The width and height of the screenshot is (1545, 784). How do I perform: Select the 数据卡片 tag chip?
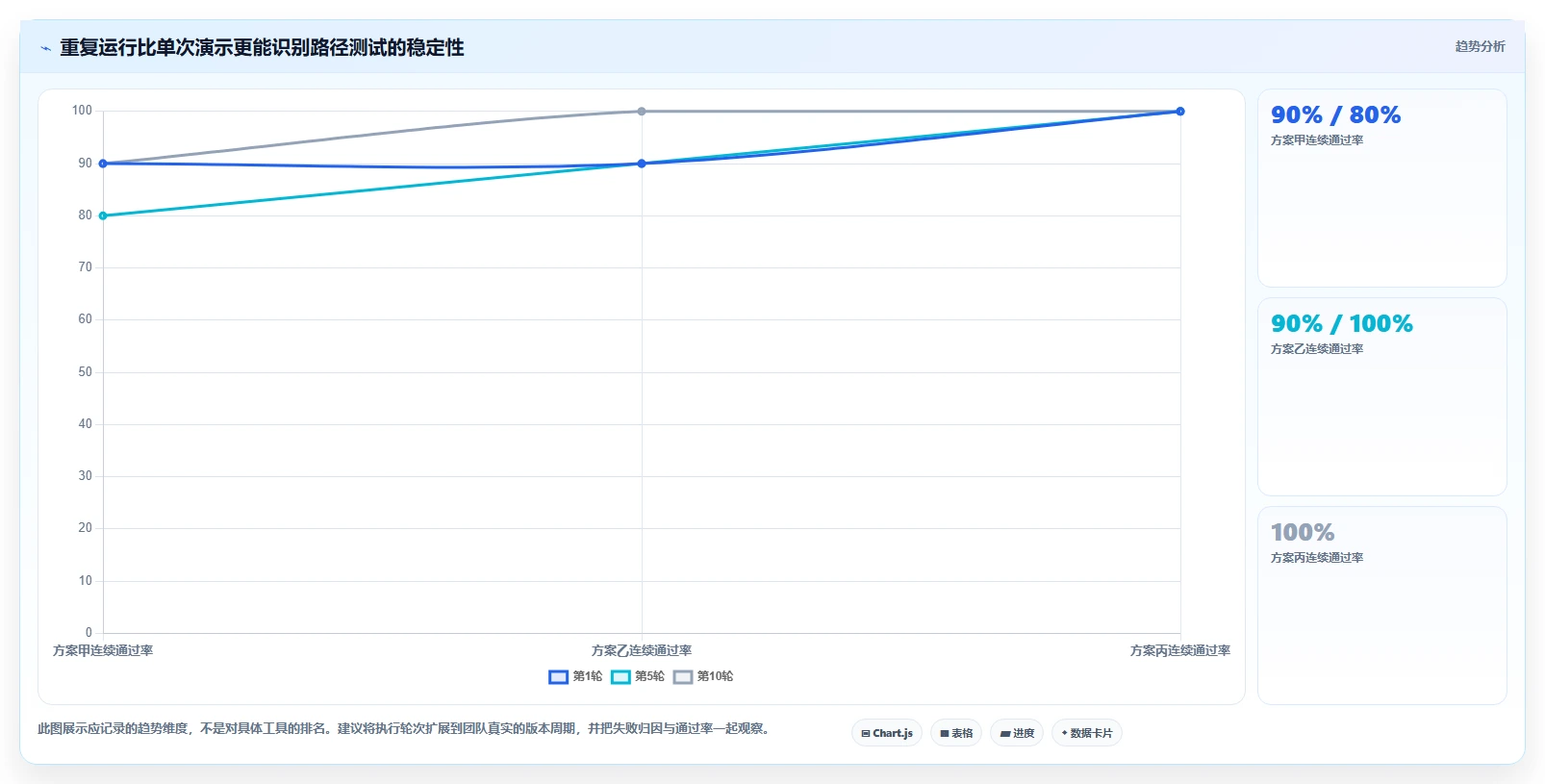point(1087,733)
